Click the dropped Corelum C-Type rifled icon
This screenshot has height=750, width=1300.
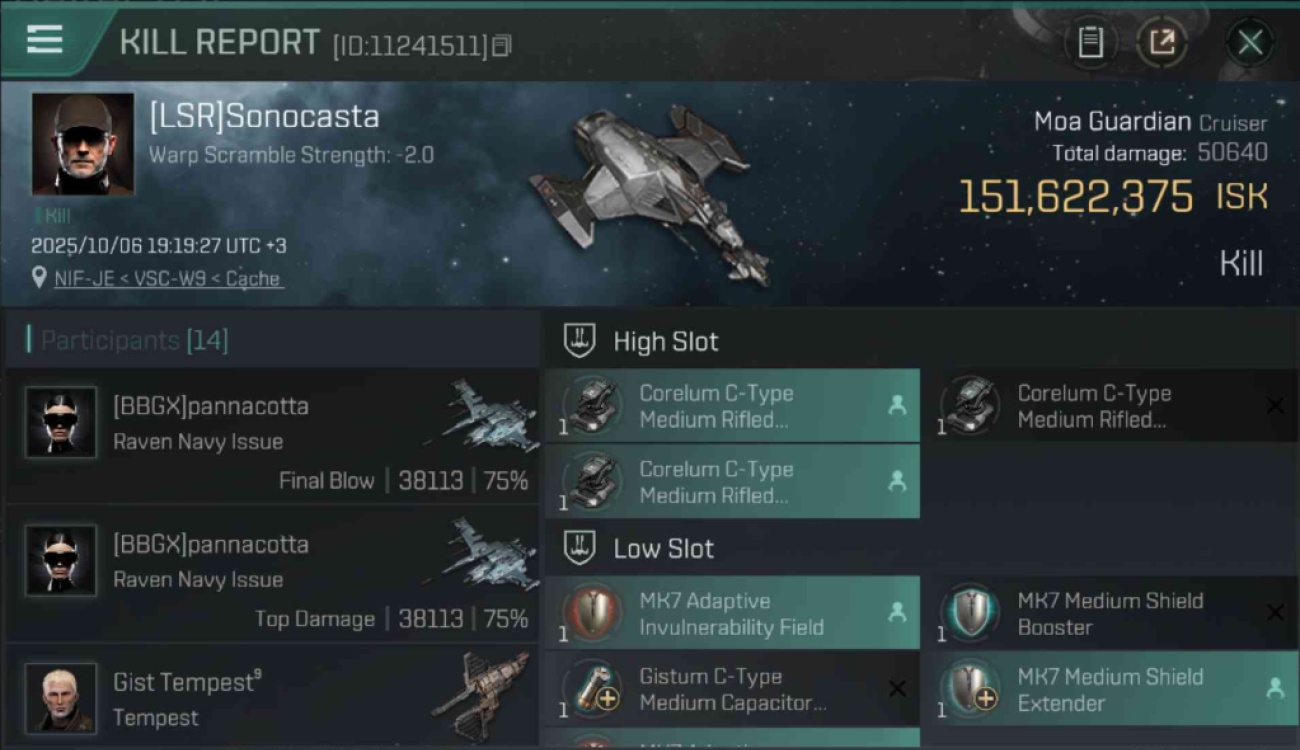(x=969, y=407)
